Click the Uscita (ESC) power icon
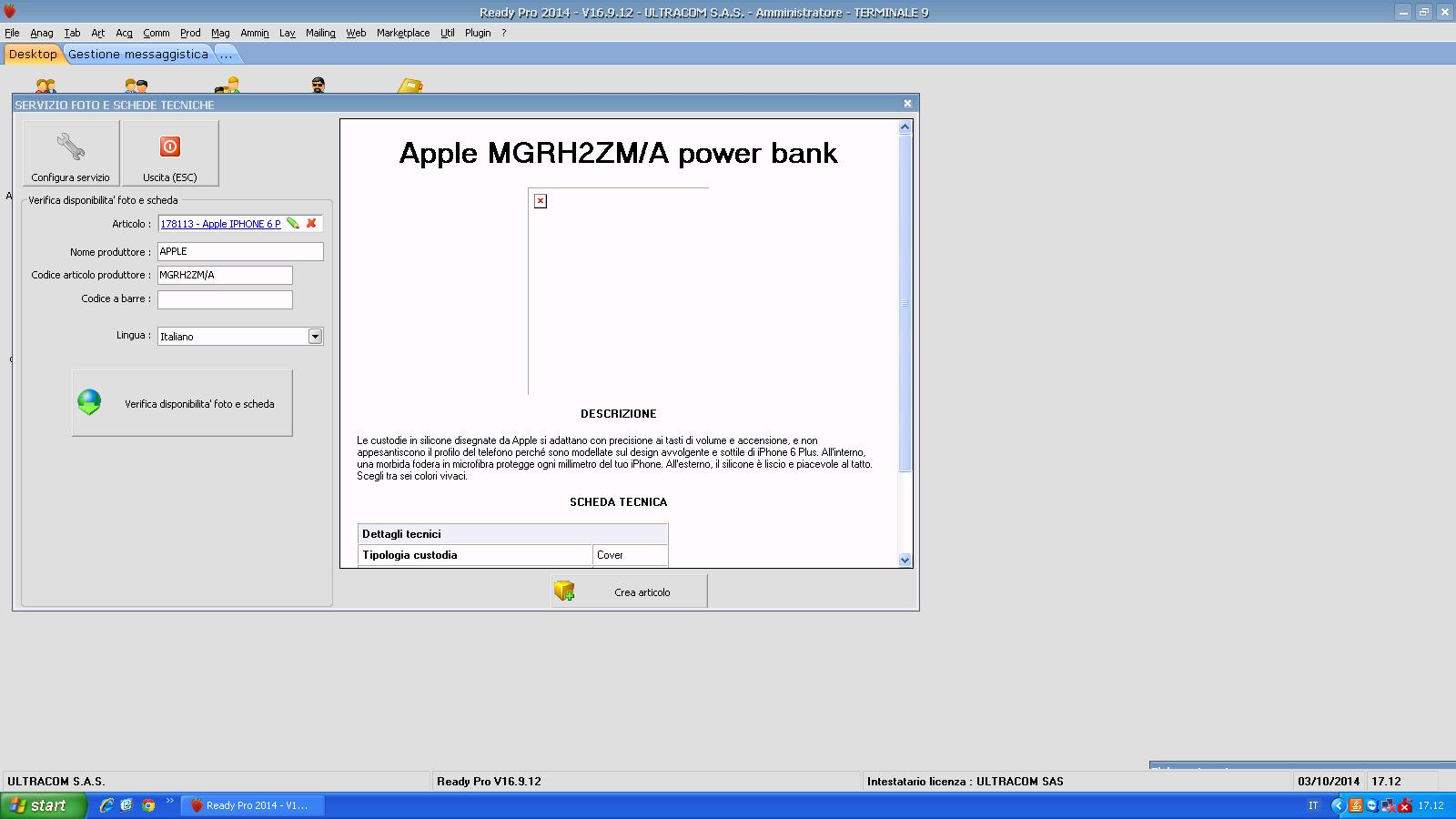Viewport: 1456px width, 819px height. pyautogui.click(x=170, y=147)
